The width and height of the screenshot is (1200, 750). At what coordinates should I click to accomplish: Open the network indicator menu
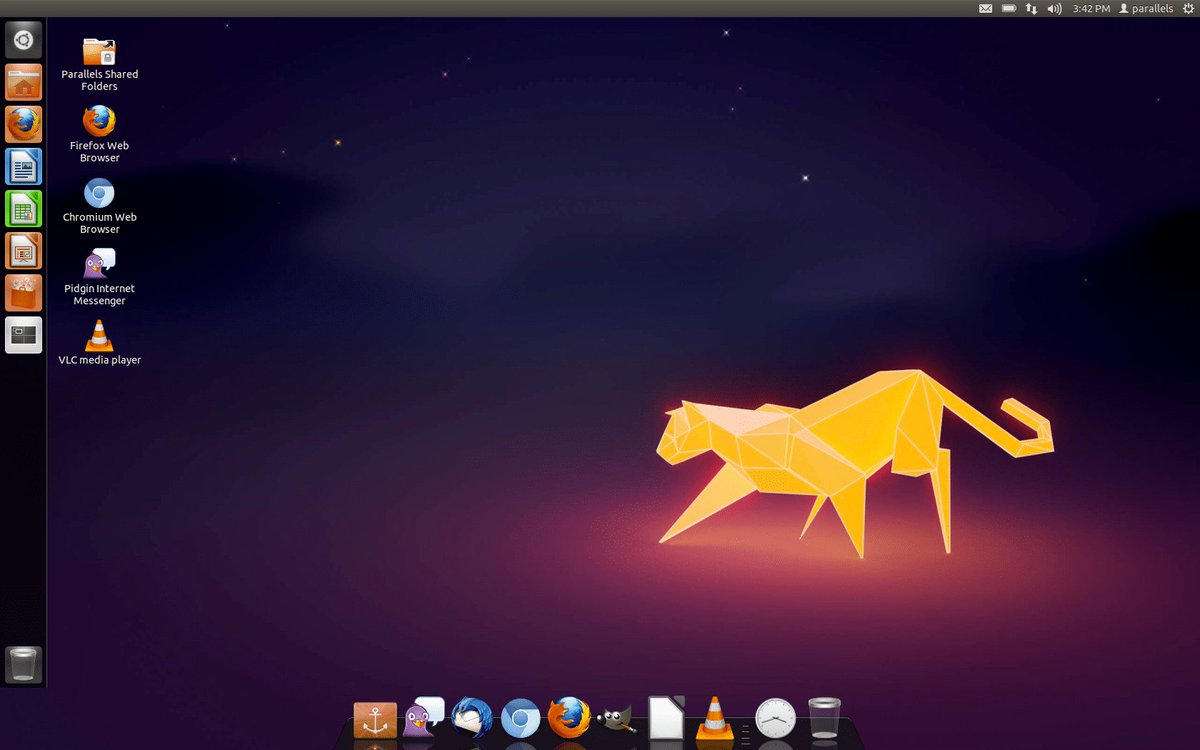coord(1032,8)
